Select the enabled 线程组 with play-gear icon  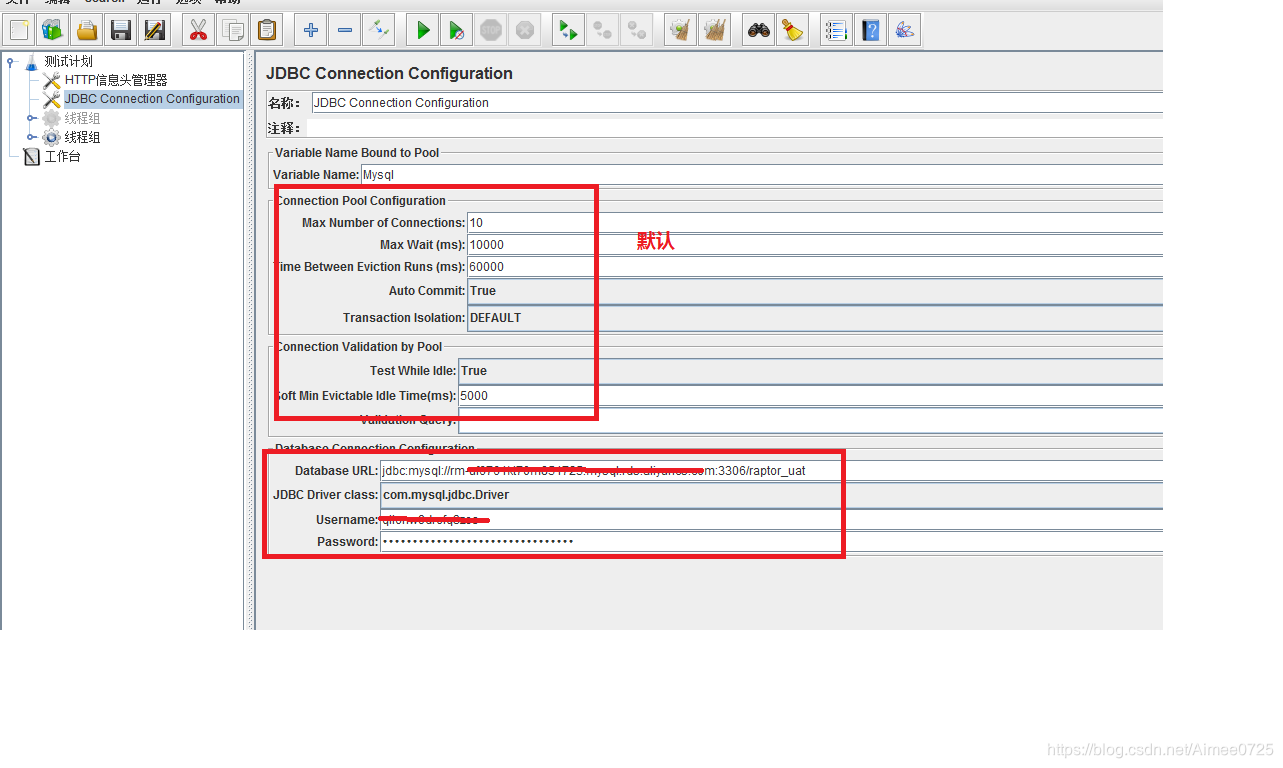[x=82, y=137]
